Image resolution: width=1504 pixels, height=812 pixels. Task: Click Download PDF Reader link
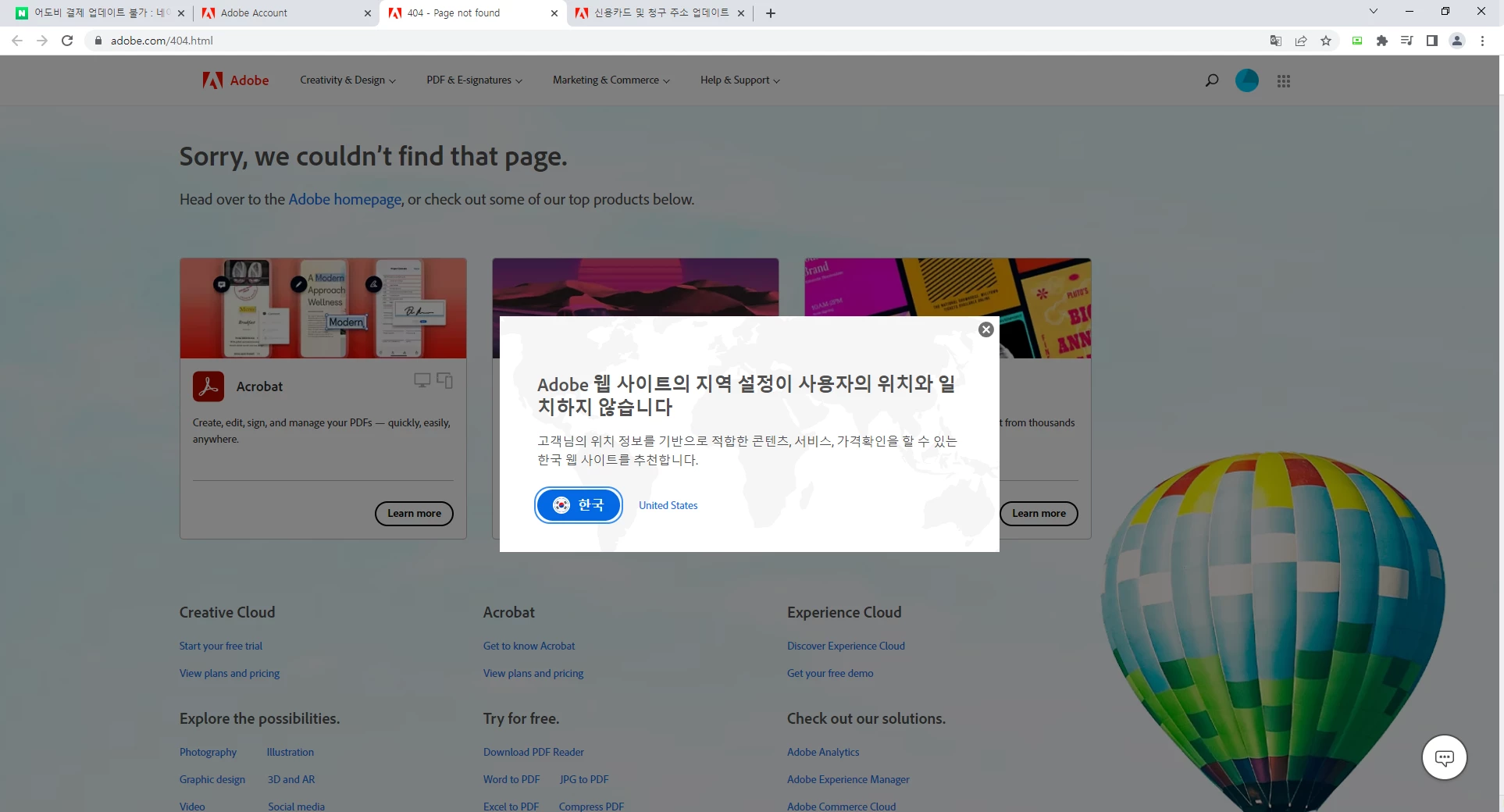[x=533, y=752]
